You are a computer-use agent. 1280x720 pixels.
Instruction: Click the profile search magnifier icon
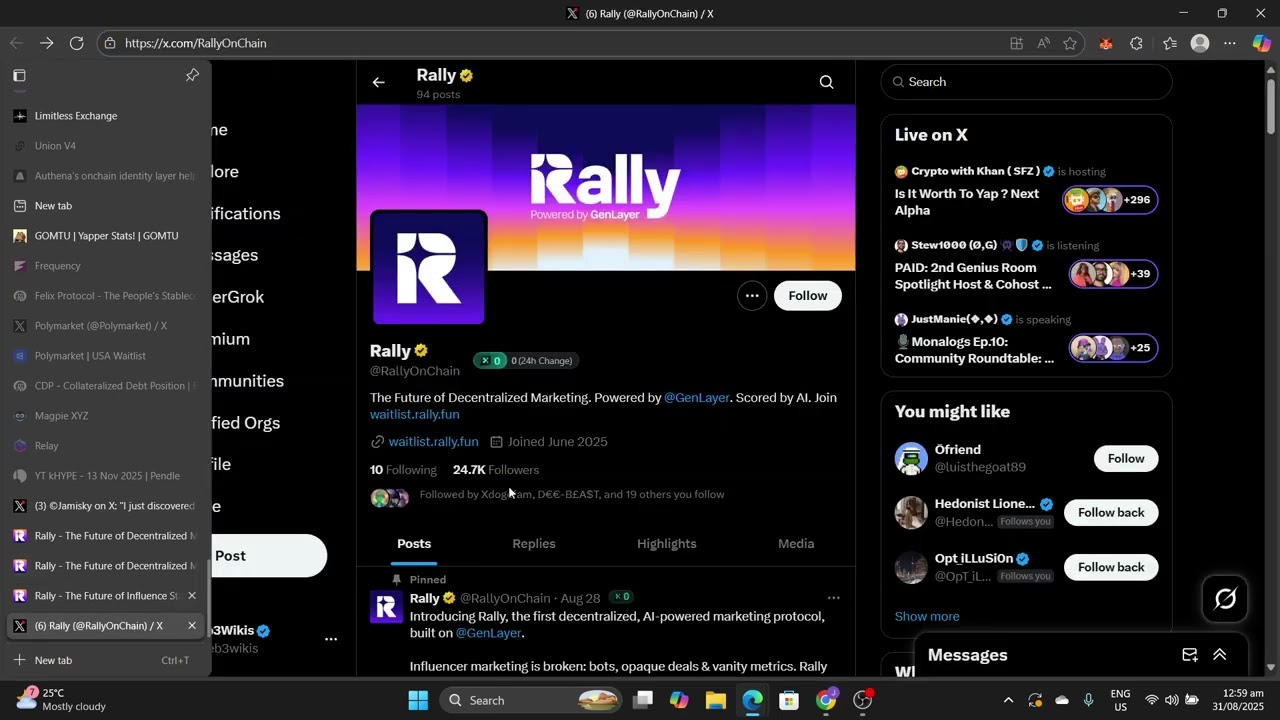[x=826, y=82]
